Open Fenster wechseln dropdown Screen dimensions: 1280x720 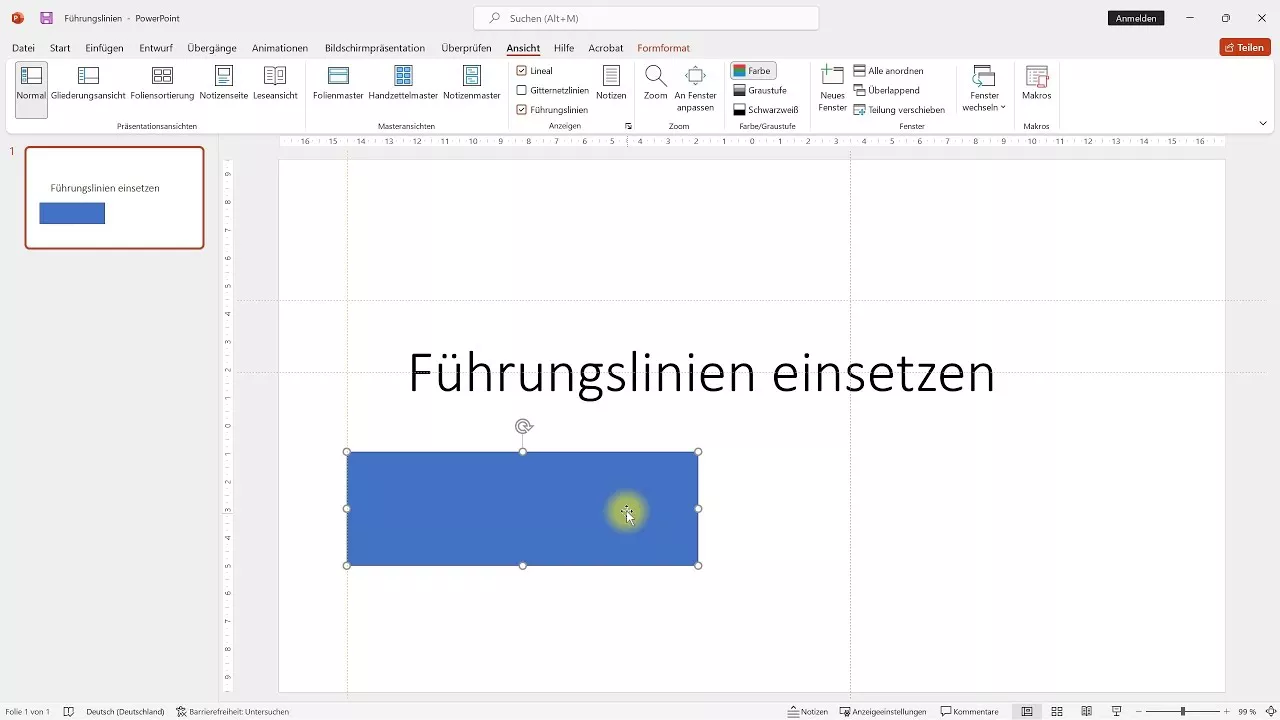click(984, 88)
